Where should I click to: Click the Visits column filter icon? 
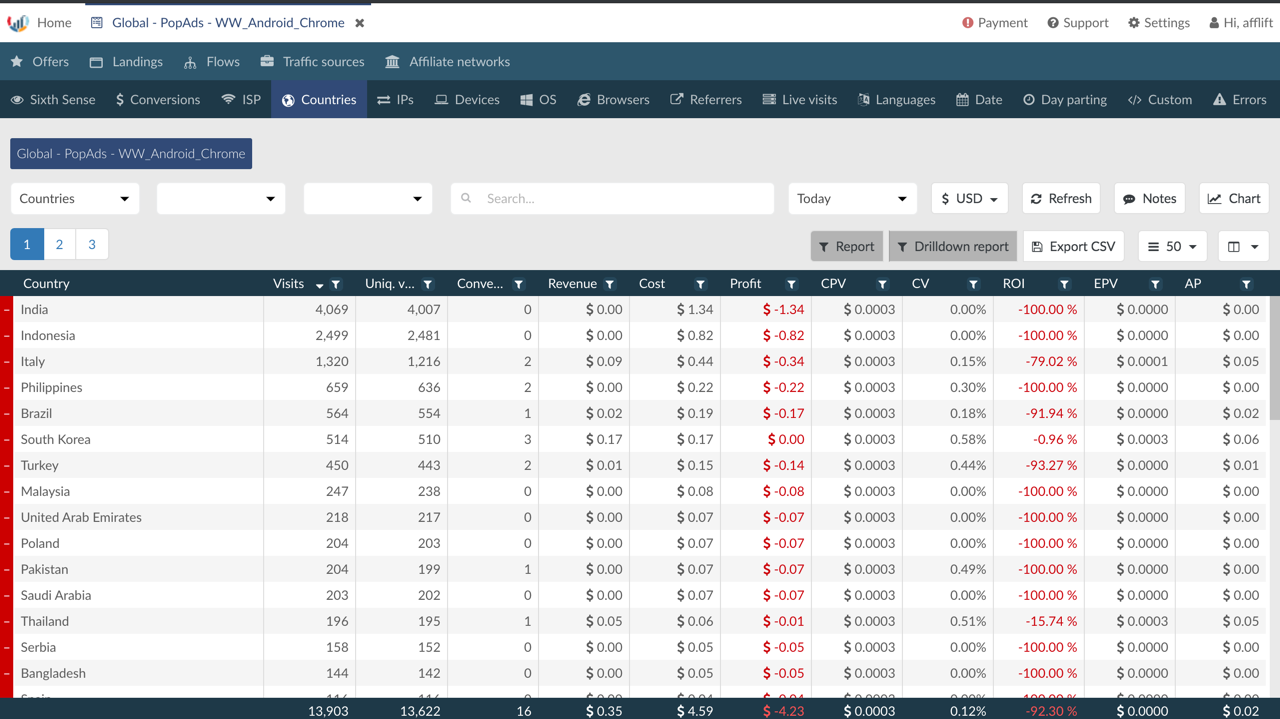tap(336, 284)
